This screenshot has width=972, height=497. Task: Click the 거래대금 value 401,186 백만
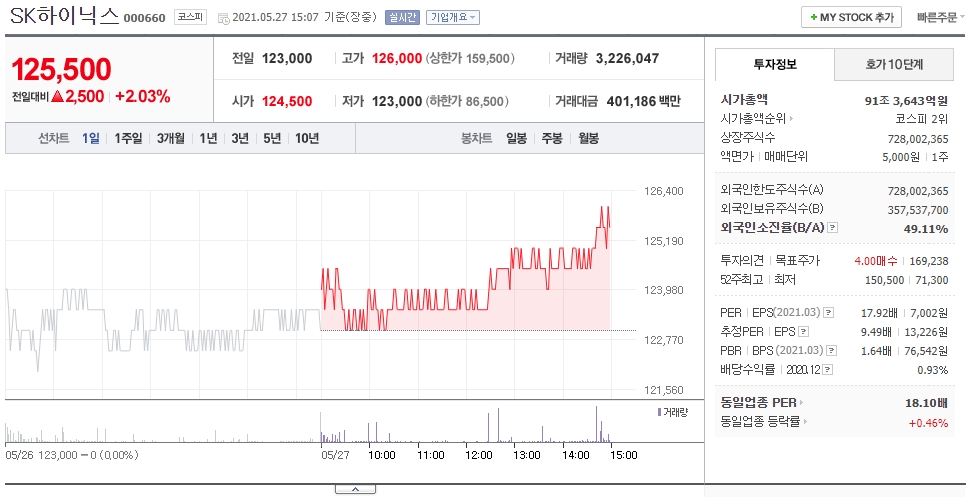coord(643,101)
